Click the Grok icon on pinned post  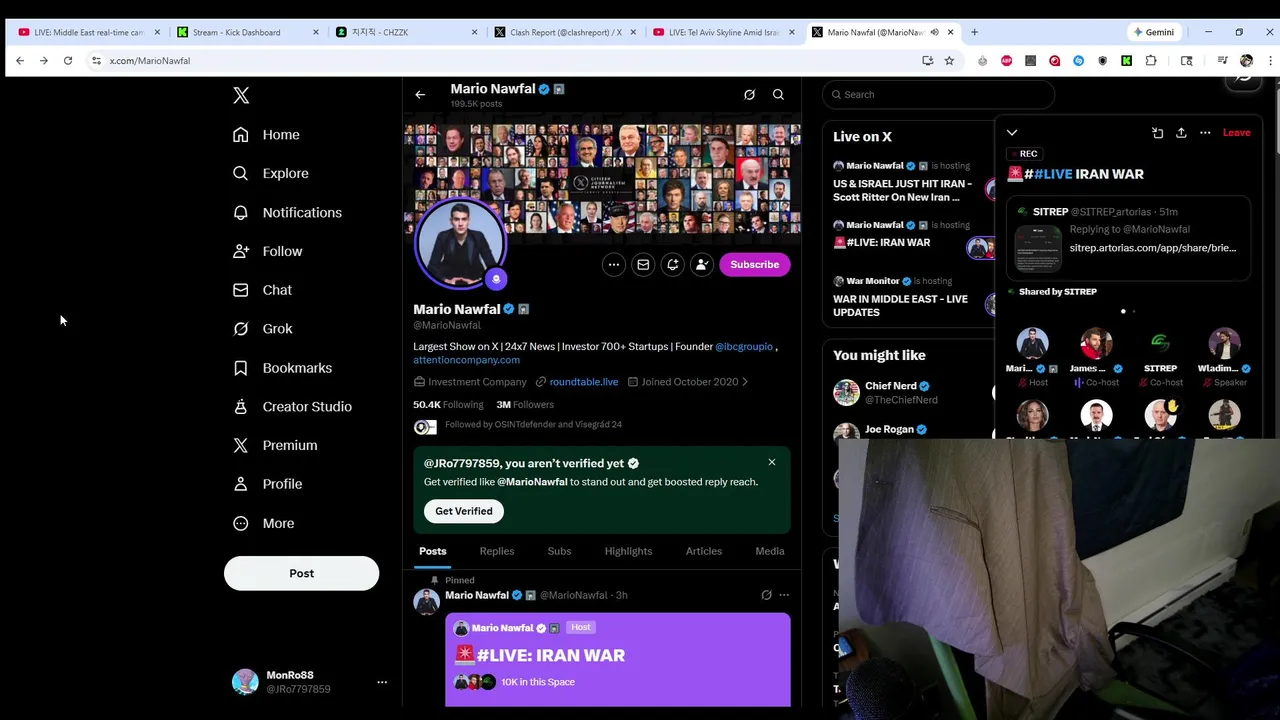766,595
